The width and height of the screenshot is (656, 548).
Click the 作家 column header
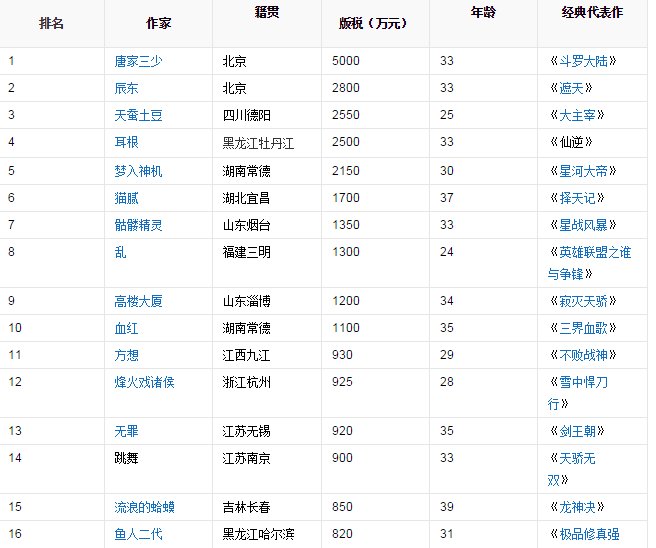pos(159,23)
